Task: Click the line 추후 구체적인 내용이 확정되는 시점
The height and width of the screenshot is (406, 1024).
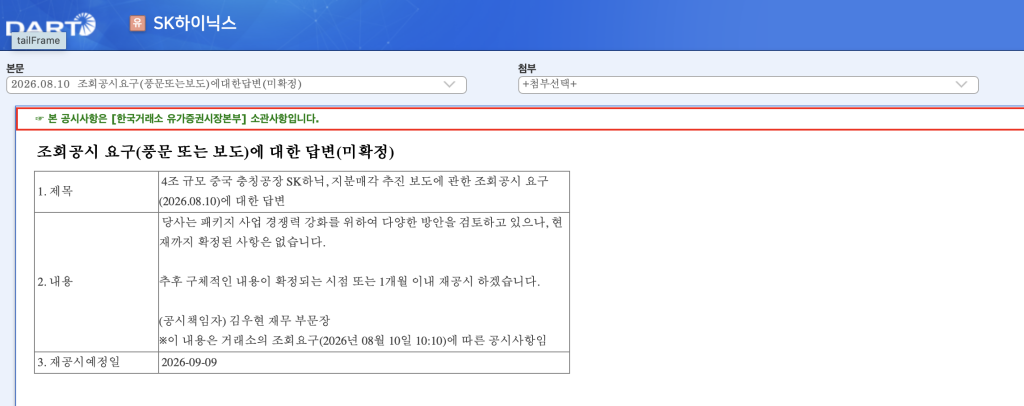Action: pyautogui.click(x=350, y=283)
